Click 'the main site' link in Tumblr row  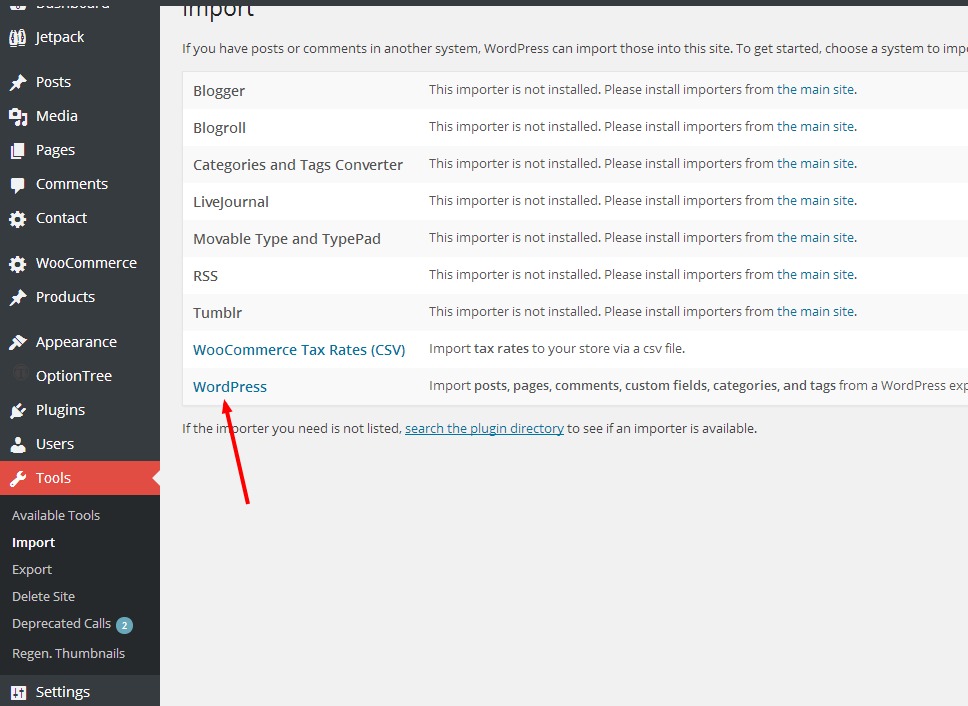(x=816, y=312)
